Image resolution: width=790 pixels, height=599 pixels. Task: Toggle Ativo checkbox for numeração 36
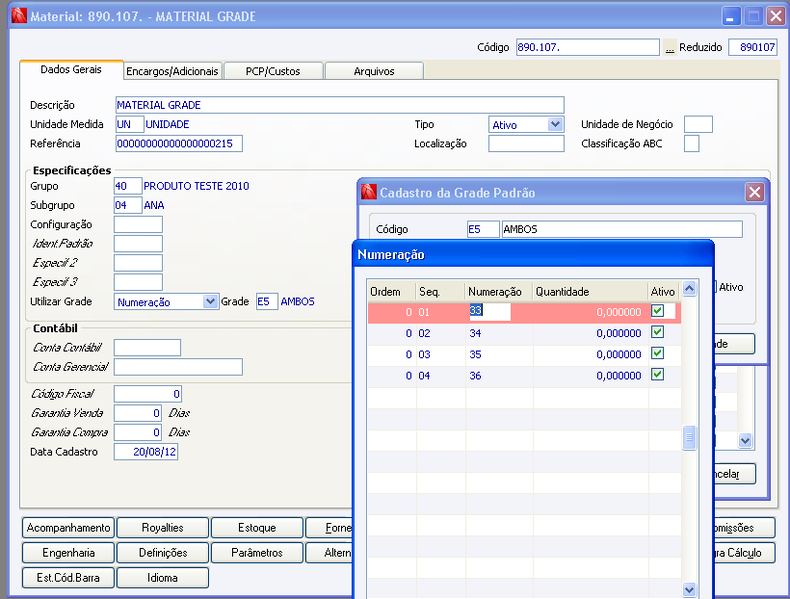tap(657, 374)
